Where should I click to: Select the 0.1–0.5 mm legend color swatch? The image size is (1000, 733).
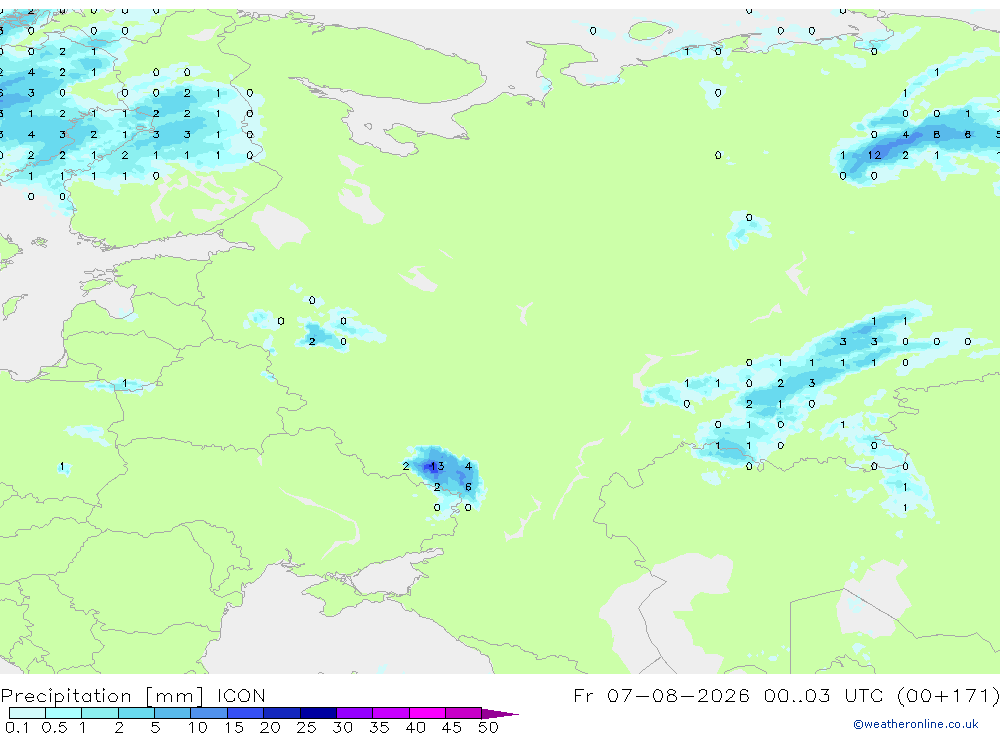click(27, 713)
